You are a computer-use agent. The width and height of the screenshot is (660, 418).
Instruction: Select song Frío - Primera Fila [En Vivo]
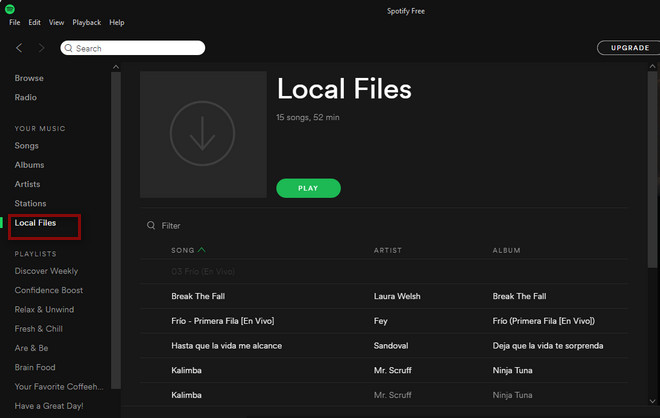pos(223,321)
